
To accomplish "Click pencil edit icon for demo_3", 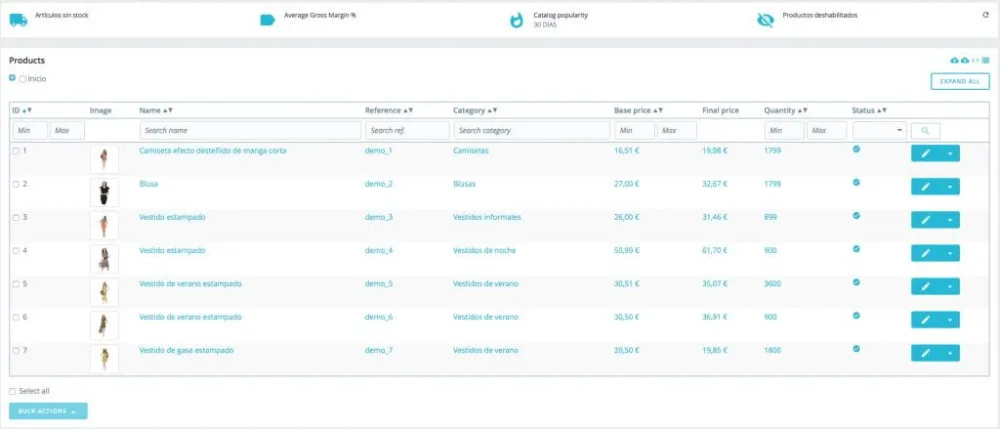I will [x=926, y=220].
